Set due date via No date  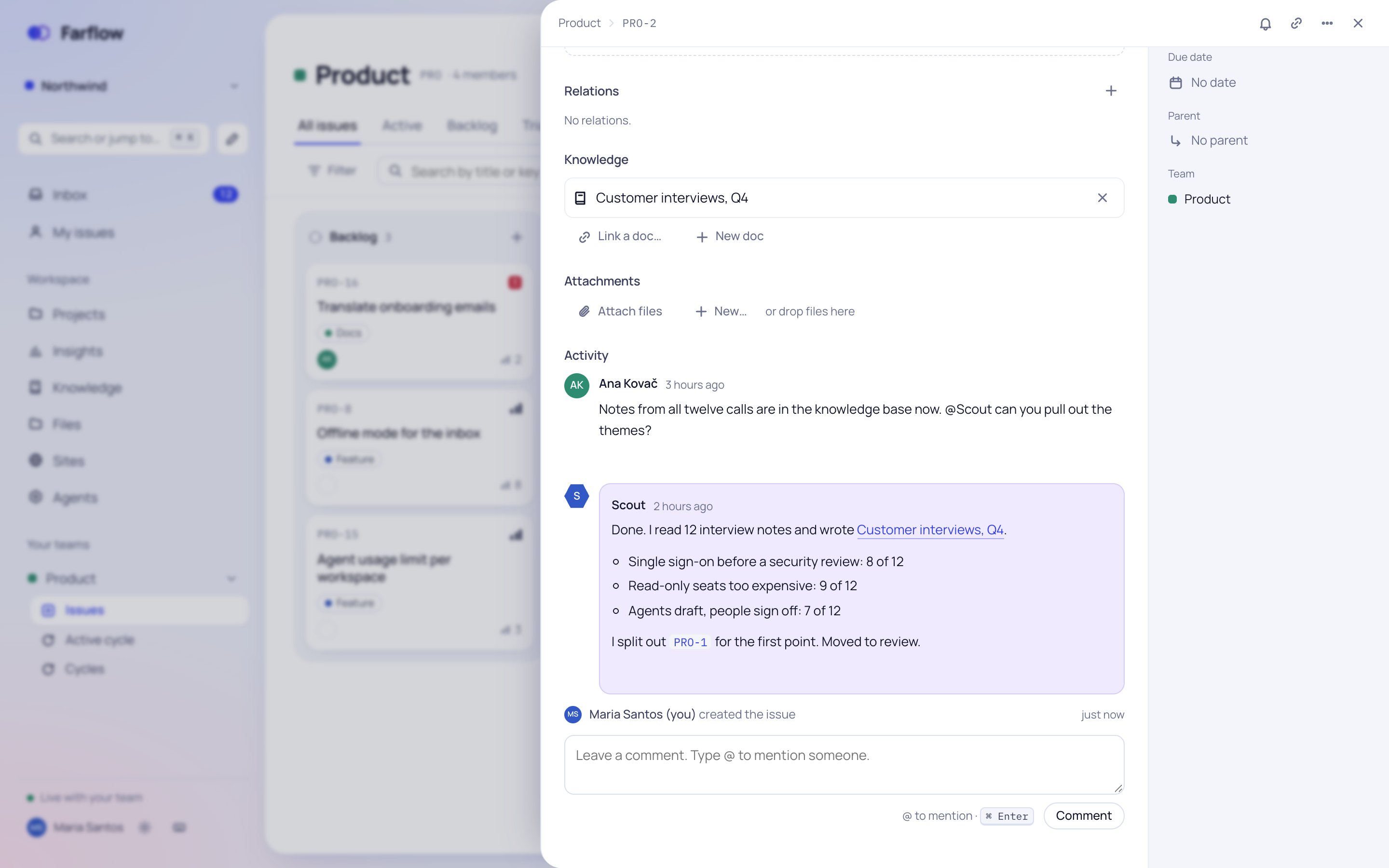[1202, 82]
